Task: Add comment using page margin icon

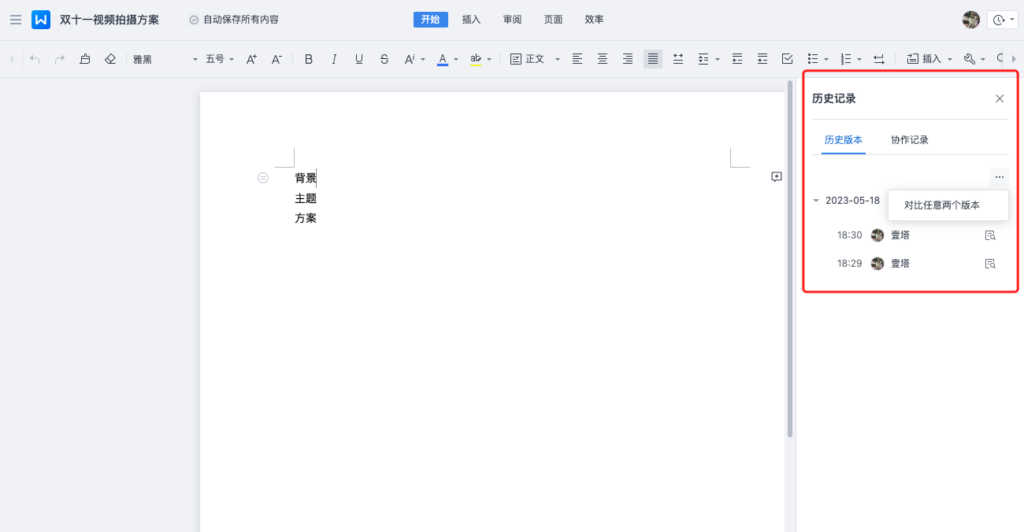Action: [x=776, y=177]
